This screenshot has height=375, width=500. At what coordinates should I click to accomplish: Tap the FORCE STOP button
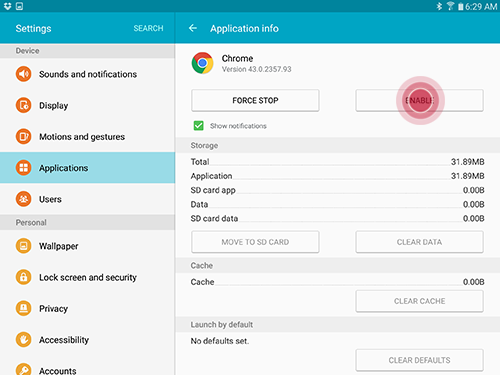pos(255,100)
